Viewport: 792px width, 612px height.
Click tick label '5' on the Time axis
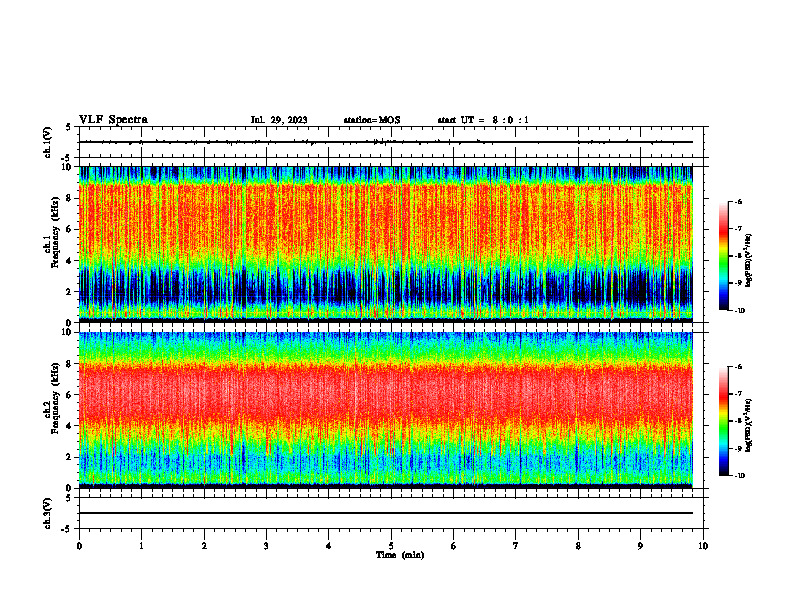pyautogui.click(x=391, y=546)
